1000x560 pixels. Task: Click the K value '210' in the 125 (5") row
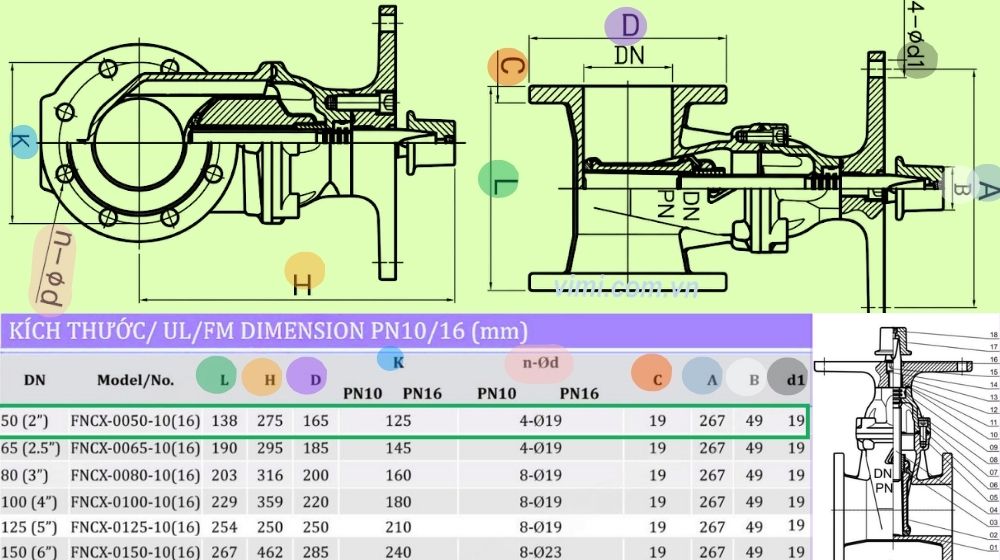coord(399,528)
